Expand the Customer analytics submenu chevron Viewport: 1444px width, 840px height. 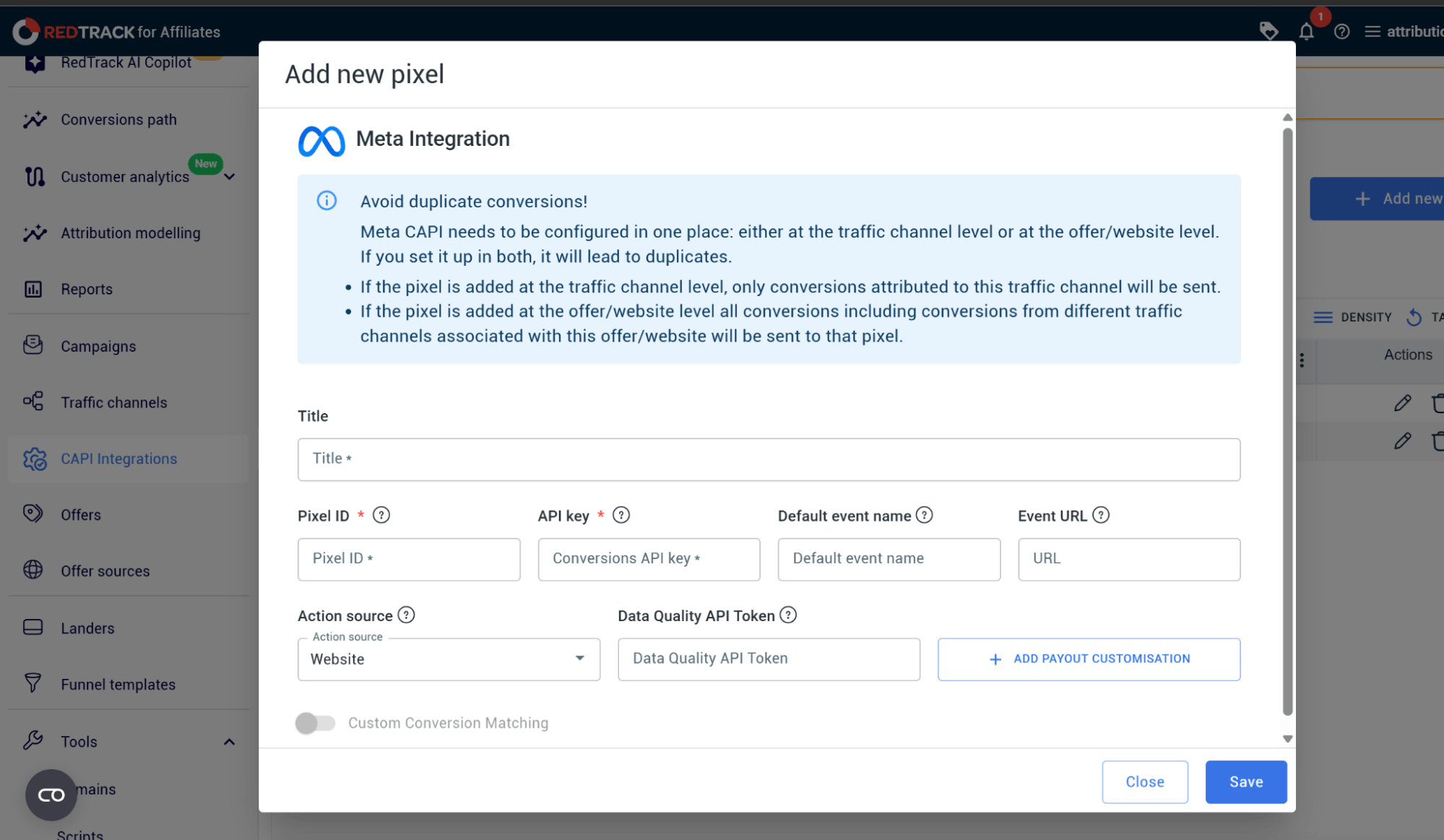[230, 177]
